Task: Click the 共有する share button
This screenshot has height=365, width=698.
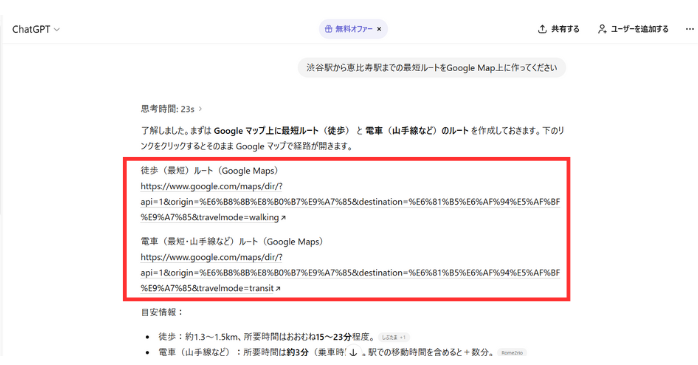Action: (559, 29)
